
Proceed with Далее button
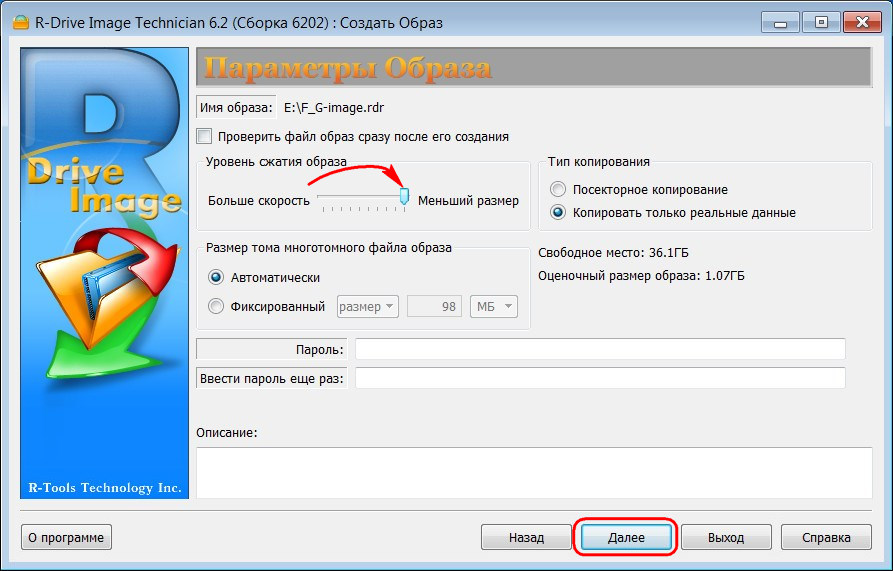[626, 537]
